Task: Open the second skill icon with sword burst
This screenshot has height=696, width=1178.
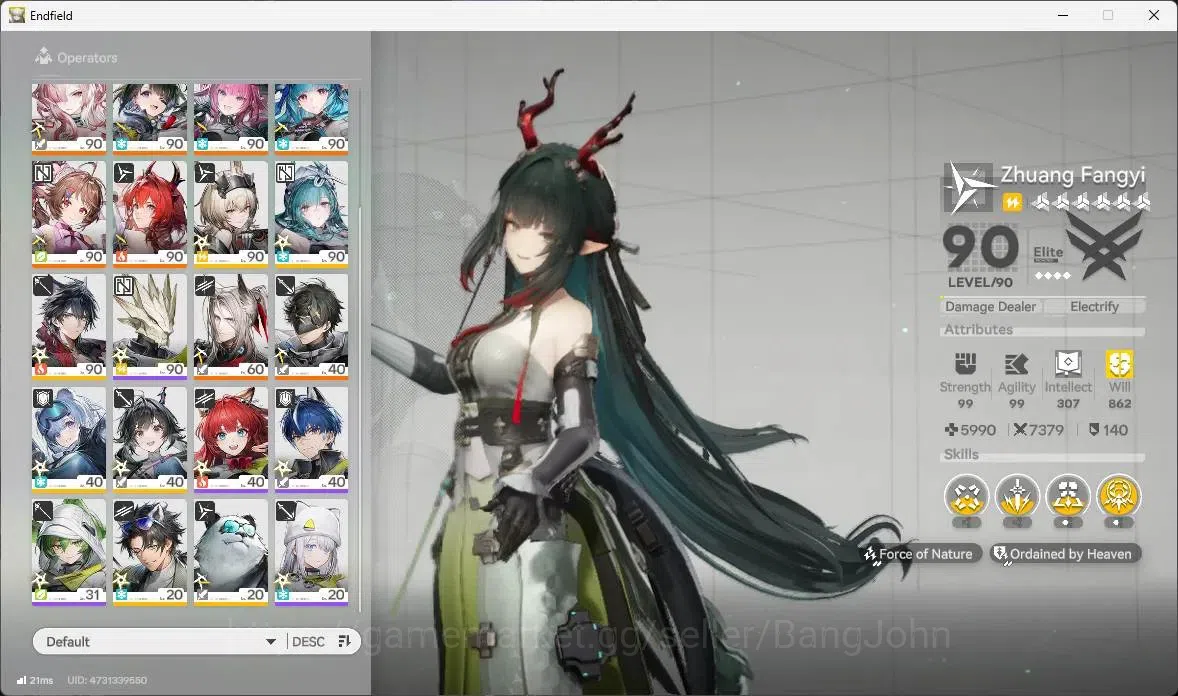Action: [1017, 496]
